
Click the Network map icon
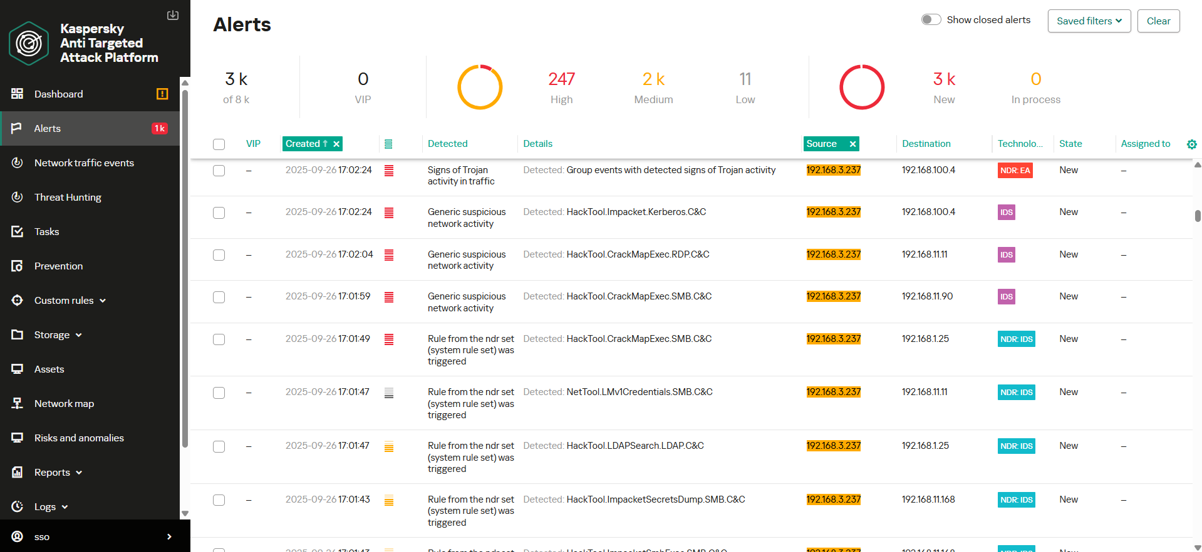click(x=17, y=404)
